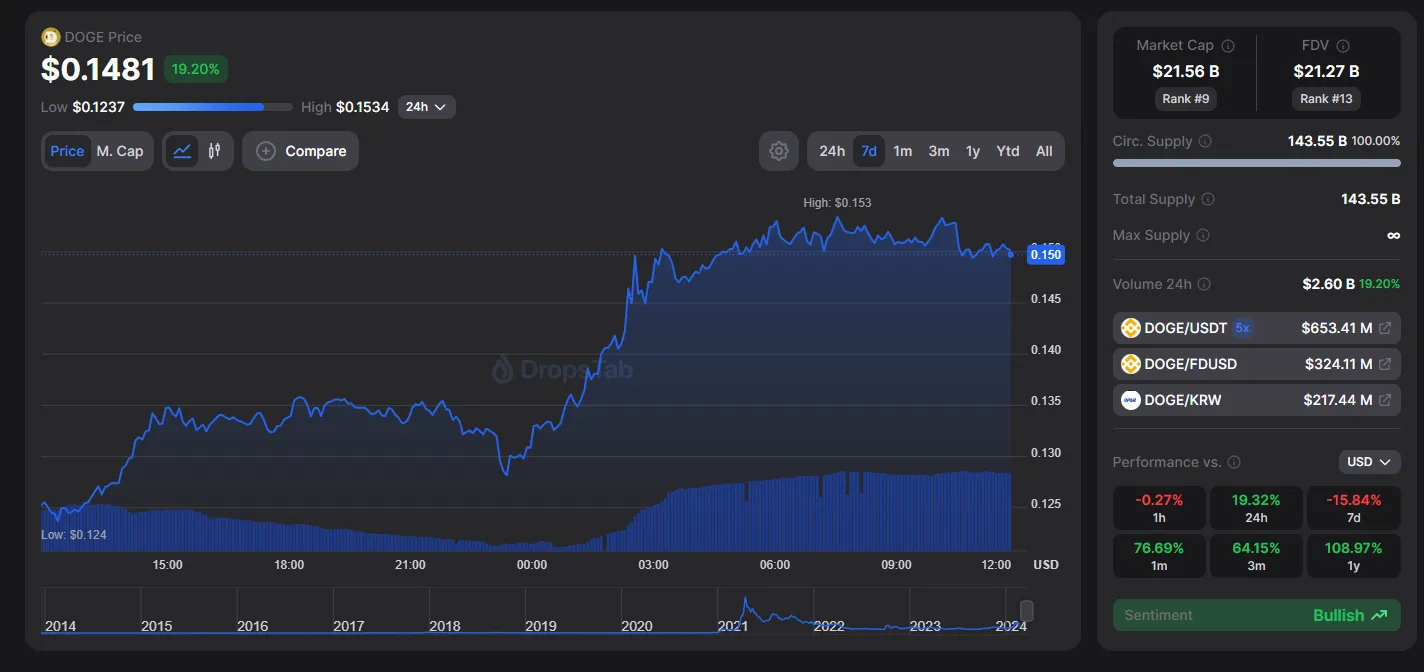Click the Rank #13 badge
This screenshot has width=1424, height=672.
tap(1326, 99)
